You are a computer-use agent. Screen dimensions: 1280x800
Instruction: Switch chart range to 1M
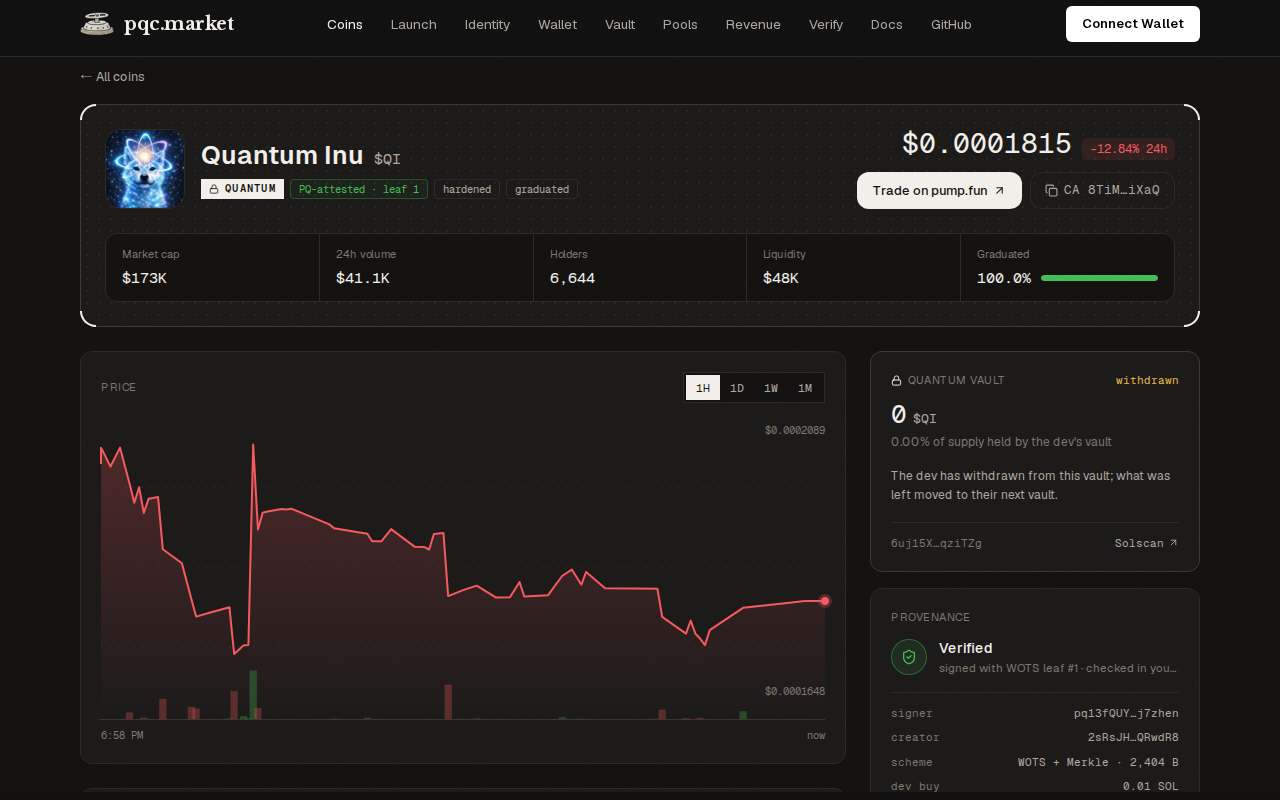point(805,388)
